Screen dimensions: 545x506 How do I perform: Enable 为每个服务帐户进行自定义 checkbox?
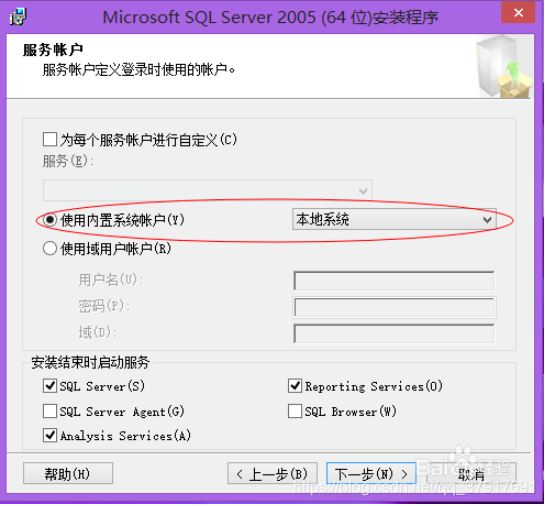pos(50,139)
